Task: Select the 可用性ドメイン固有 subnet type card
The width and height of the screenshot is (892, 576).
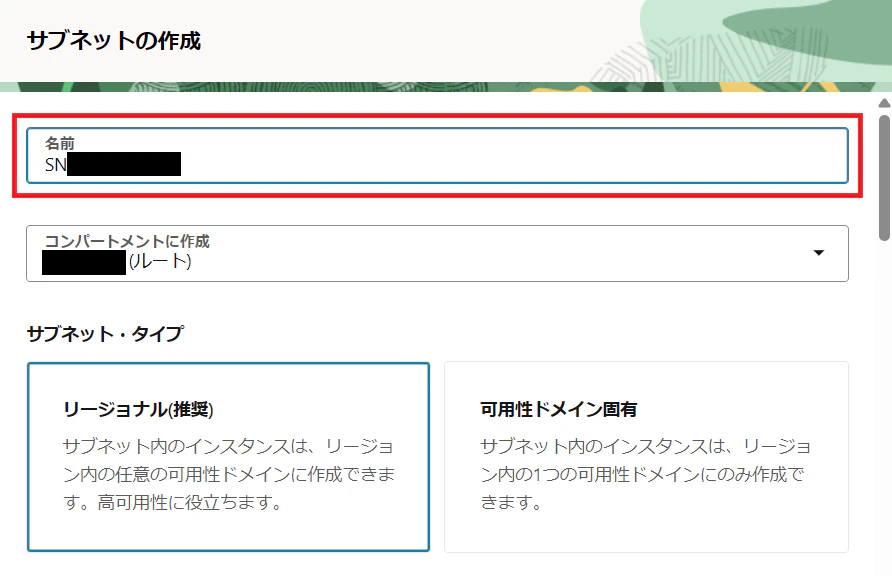Action: (646, 457)
